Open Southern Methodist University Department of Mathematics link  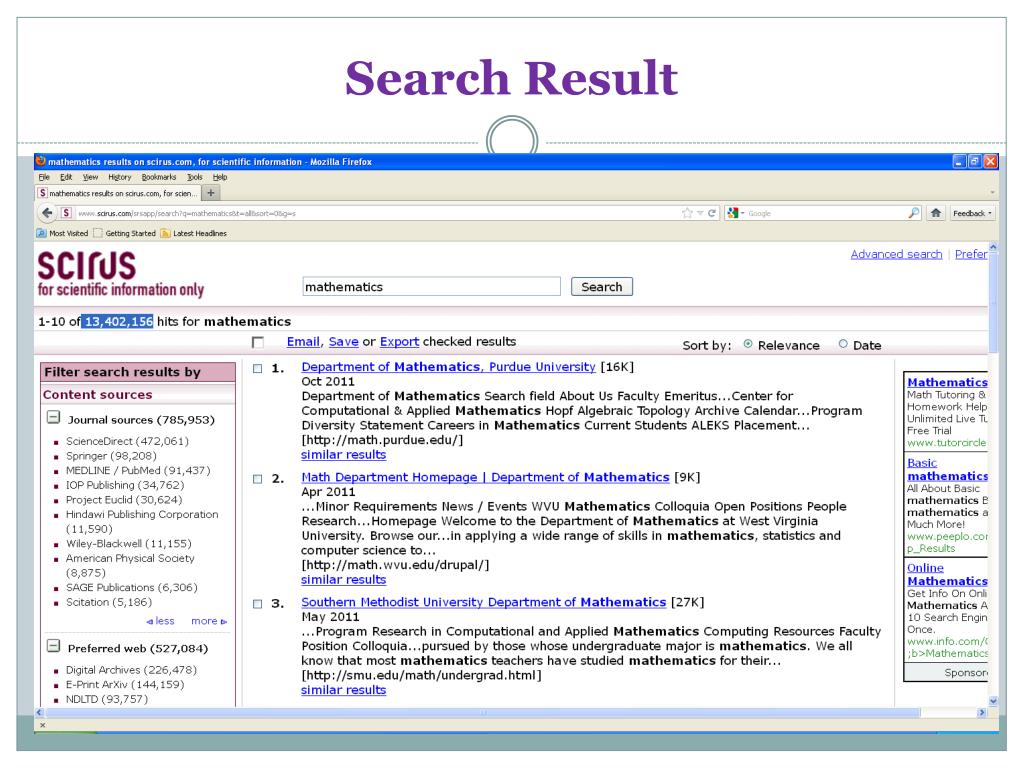point(483,602)
